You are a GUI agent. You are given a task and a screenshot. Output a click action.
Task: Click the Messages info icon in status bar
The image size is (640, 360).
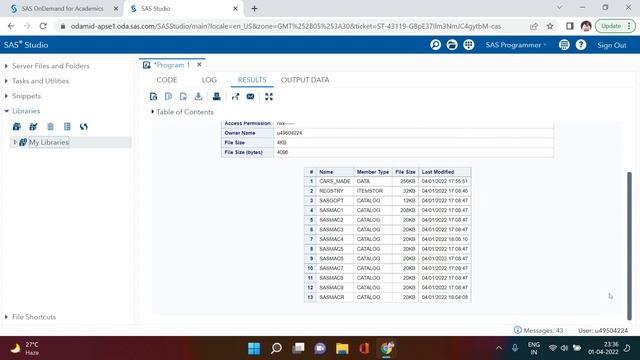pyautogui.click(x=518, y=330)
